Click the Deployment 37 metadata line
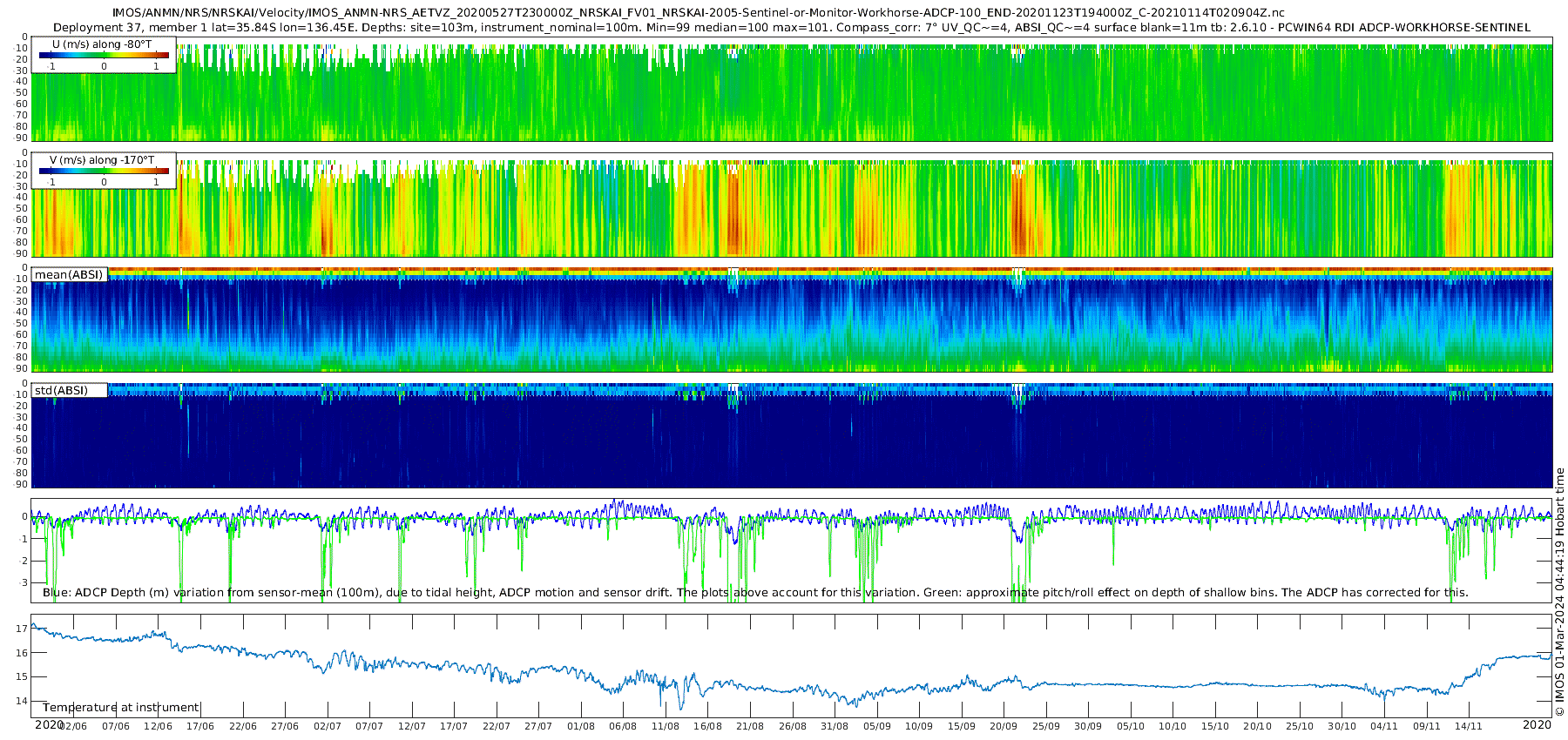The image size is (1568, 740). pyautogui.click(x=791, y=27)
